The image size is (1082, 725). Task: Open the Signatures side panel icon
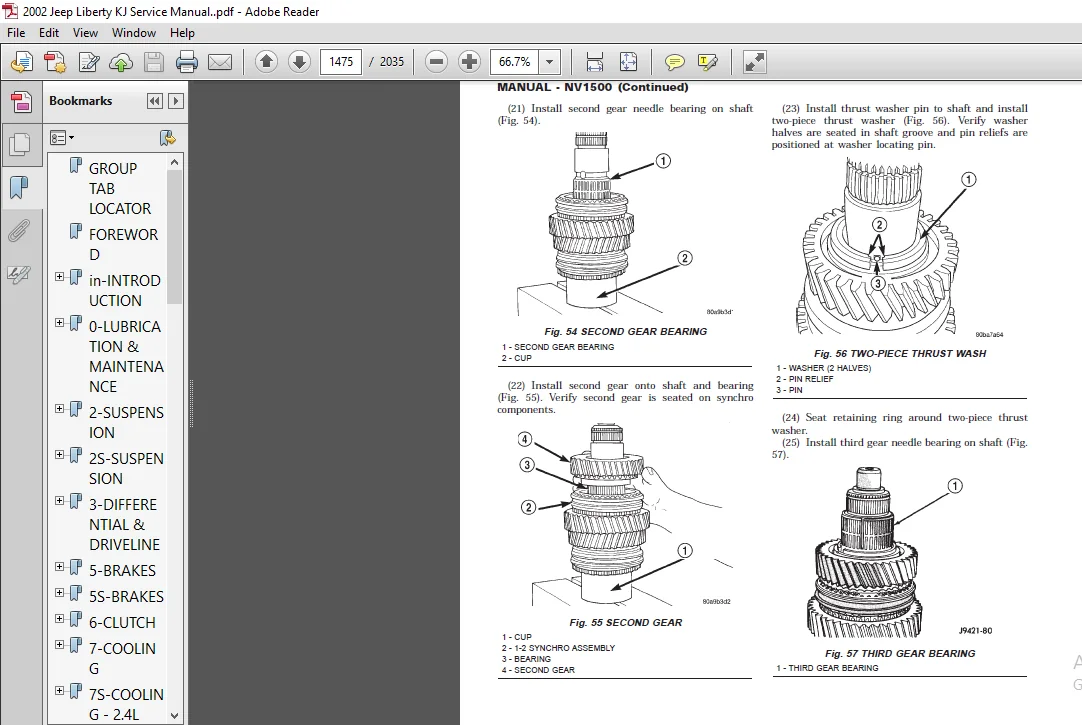coord(19,274)
